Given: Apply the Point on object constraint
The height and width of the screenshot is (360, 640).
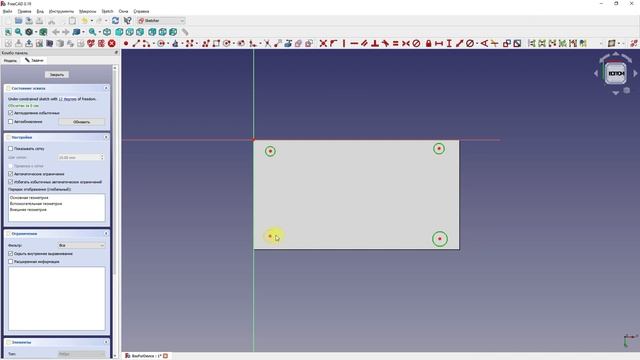Looking at the screenshot, I should point(333,43).
